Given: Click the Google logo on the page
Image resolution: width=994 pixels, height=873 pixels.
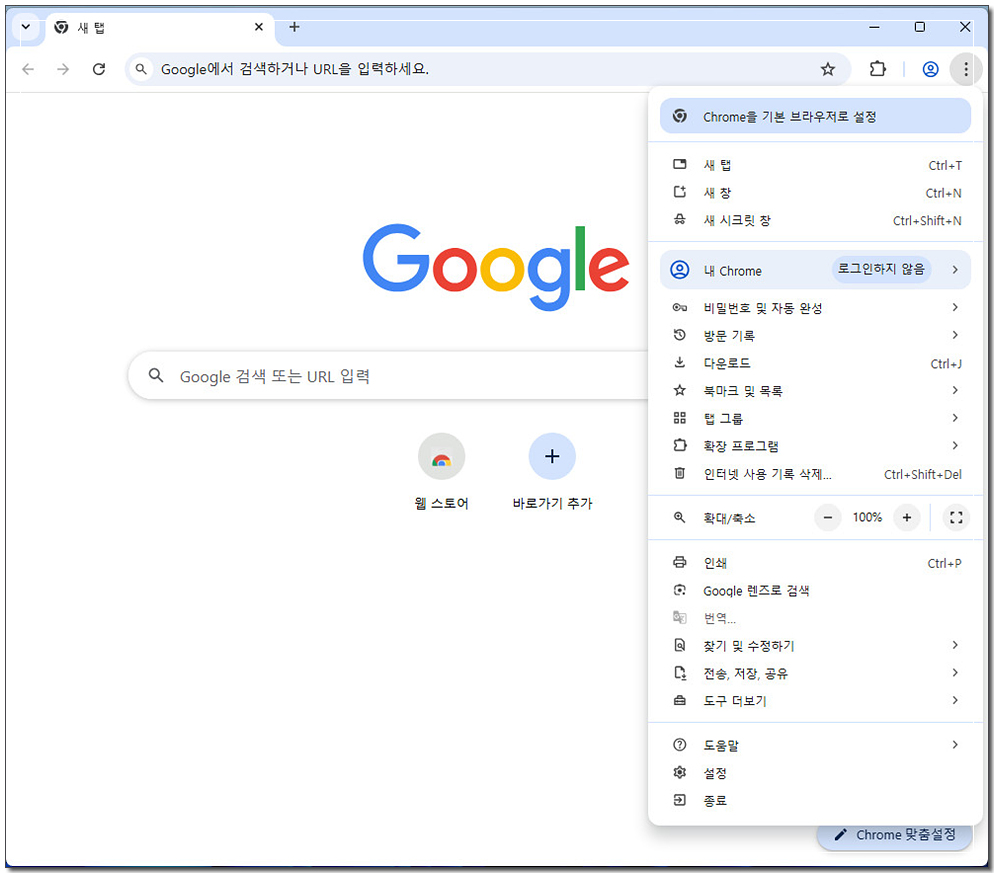Looking at the screenshot, I should coord(496,266).
